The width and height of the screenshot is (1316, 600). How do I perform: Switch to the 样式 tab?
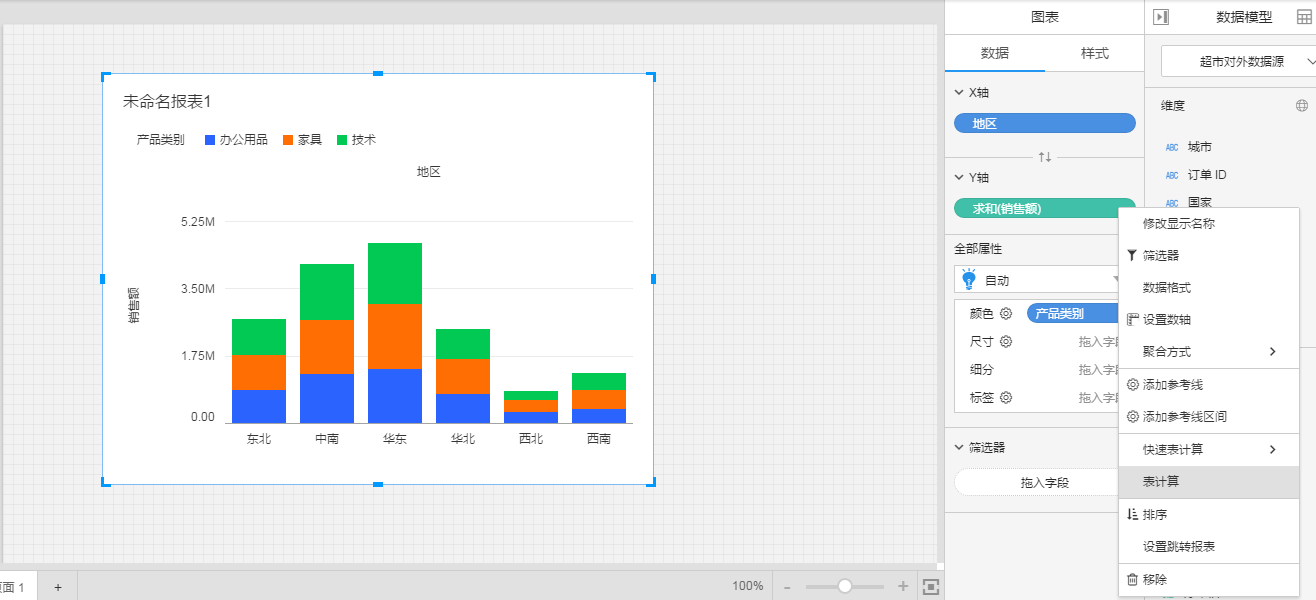coord(1094,53)
